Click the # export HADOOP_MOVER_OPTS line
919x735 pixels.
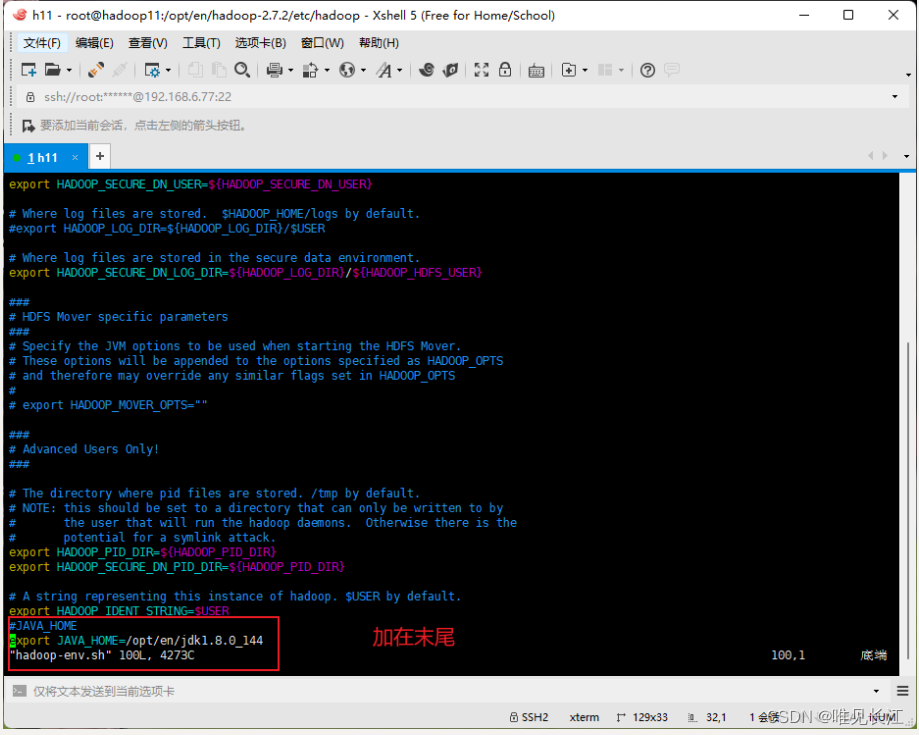108,405
